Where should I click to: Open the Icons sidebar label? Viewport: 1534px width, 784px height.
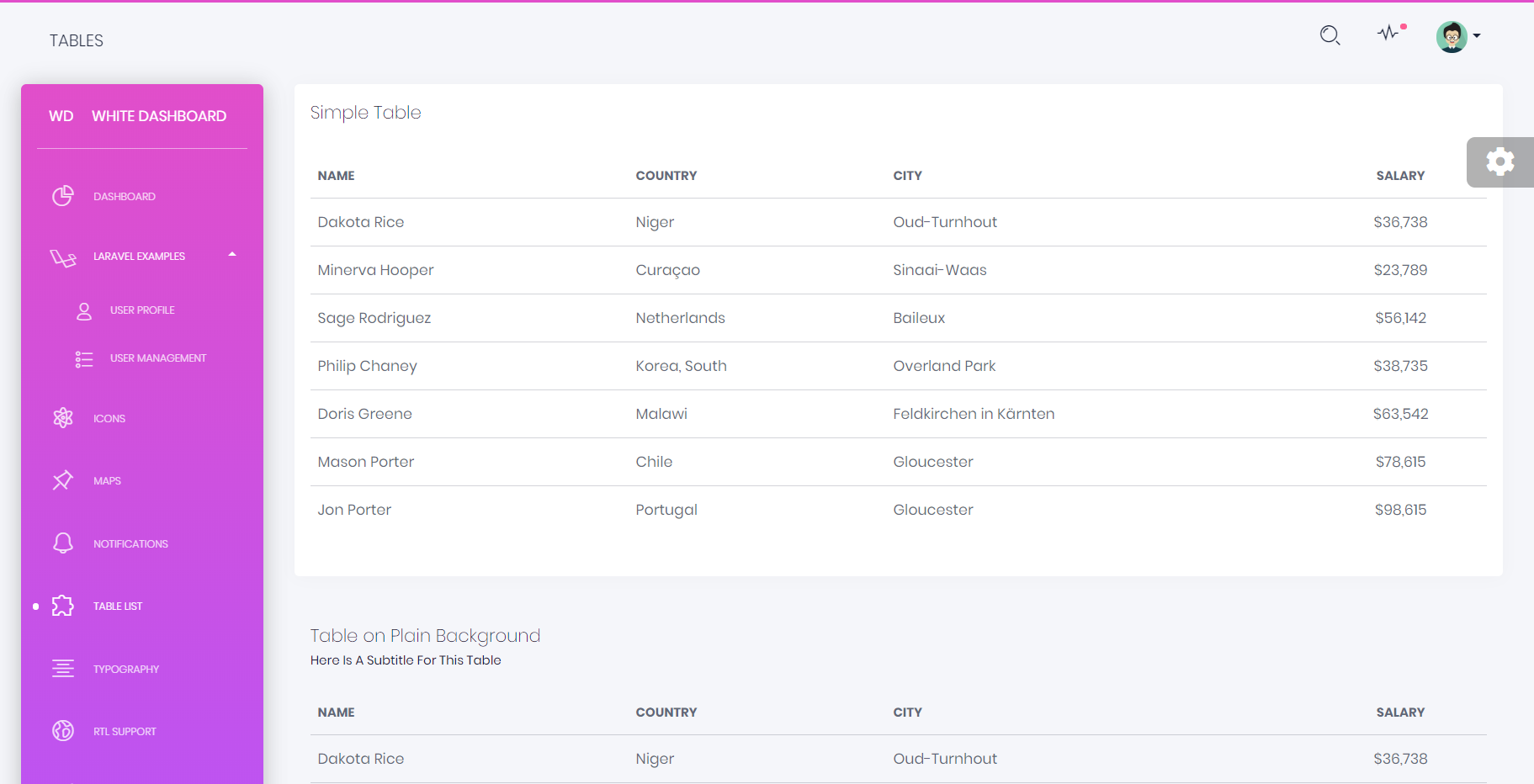click(109, 419)
